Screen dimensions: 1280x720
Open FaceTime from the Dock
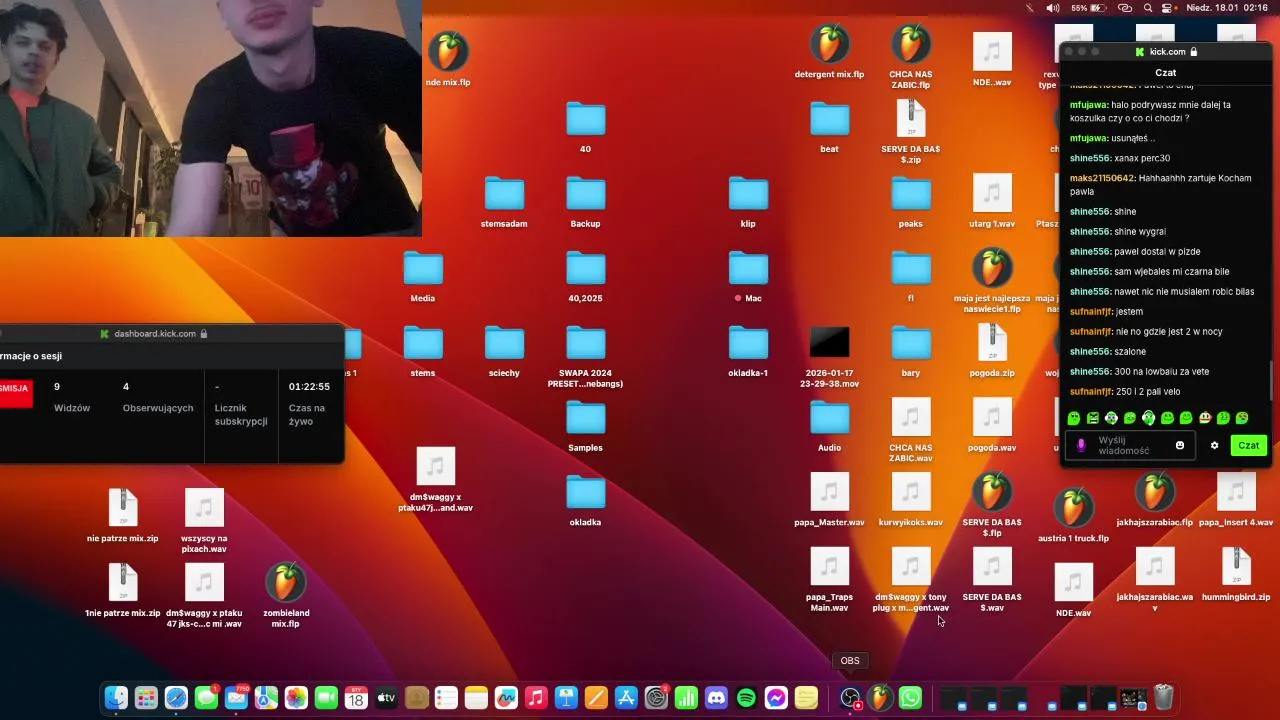pyautogui.click(x=326, y=698)
